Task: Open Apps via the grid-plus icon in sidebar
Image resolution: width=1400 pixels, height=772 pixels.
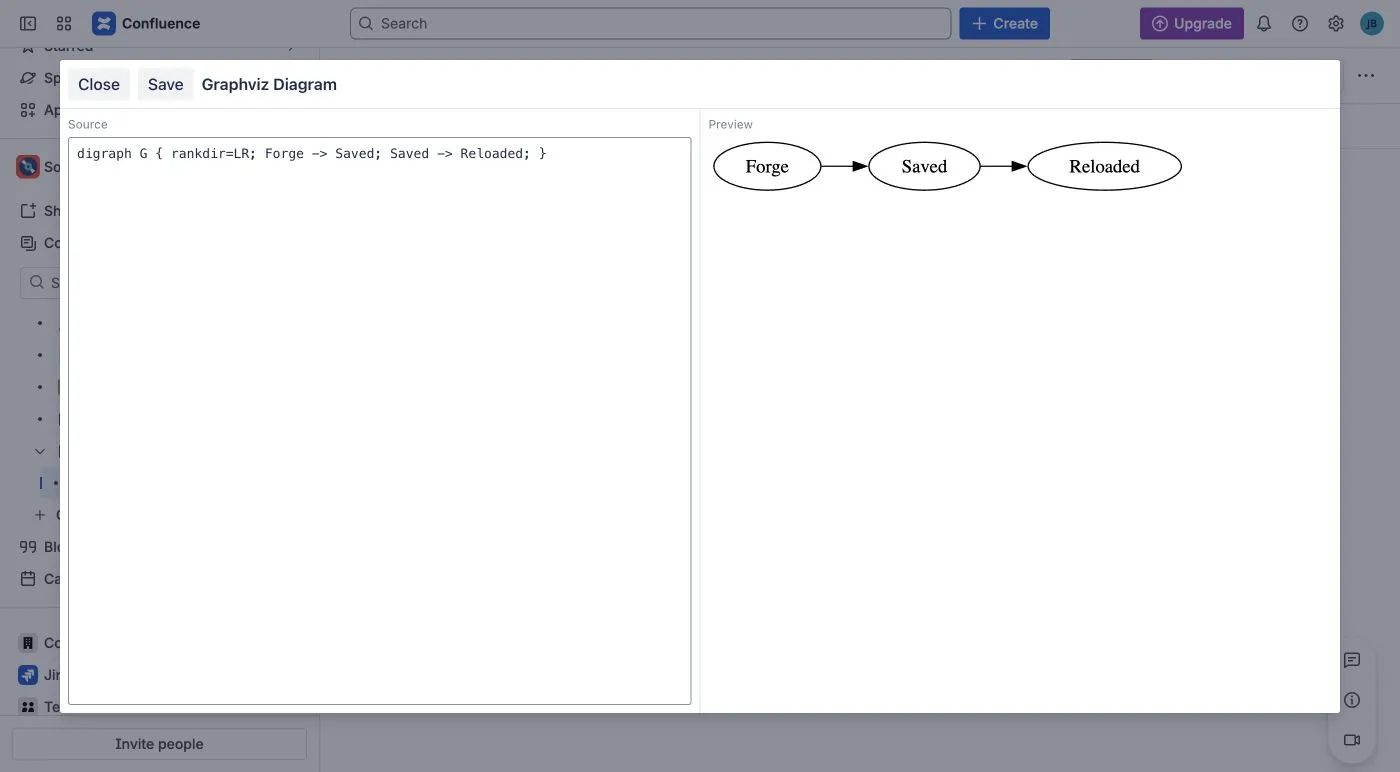Action: point(28,110)
